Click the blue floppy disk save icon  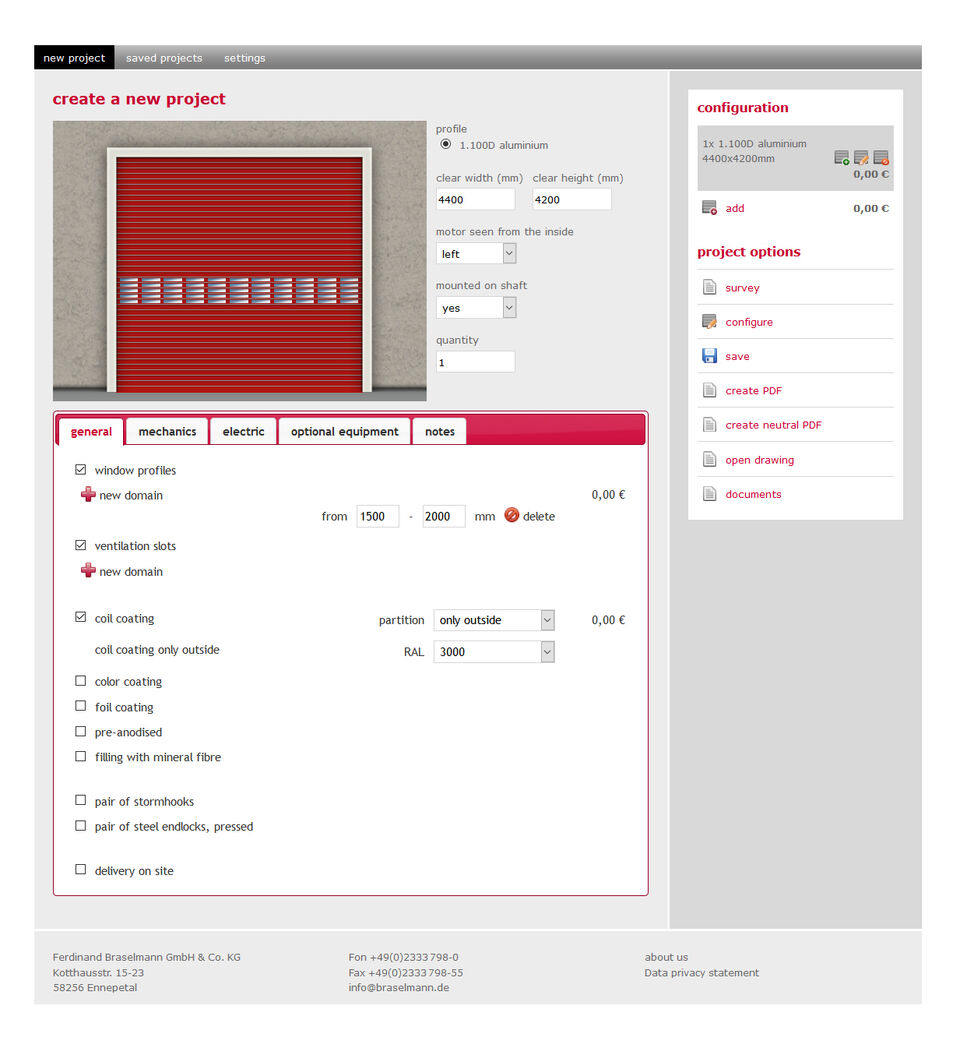pos(709,356)
